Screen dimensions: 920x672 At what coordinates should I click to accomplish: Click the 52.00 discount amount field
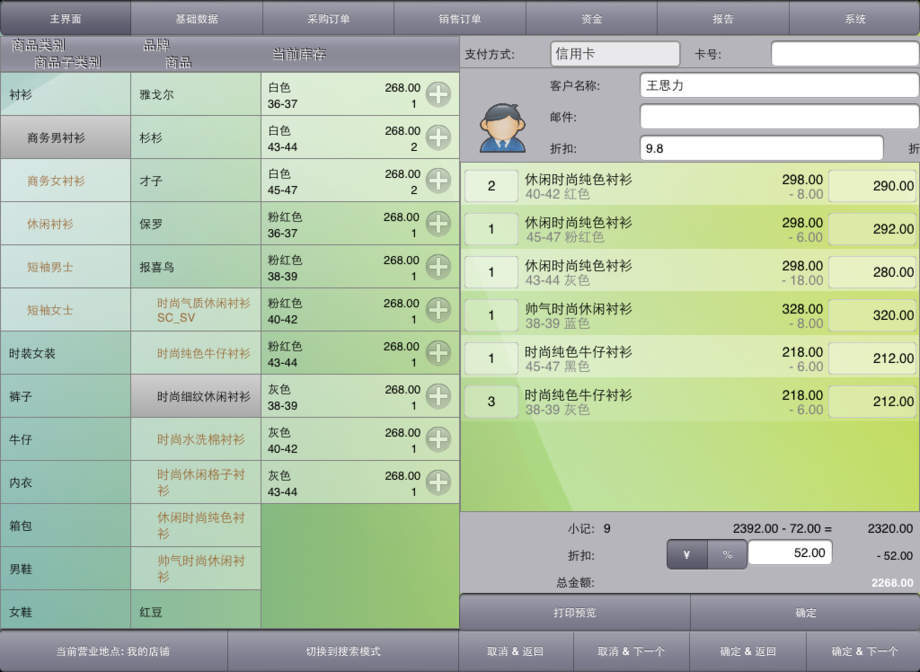coord(789,553)
